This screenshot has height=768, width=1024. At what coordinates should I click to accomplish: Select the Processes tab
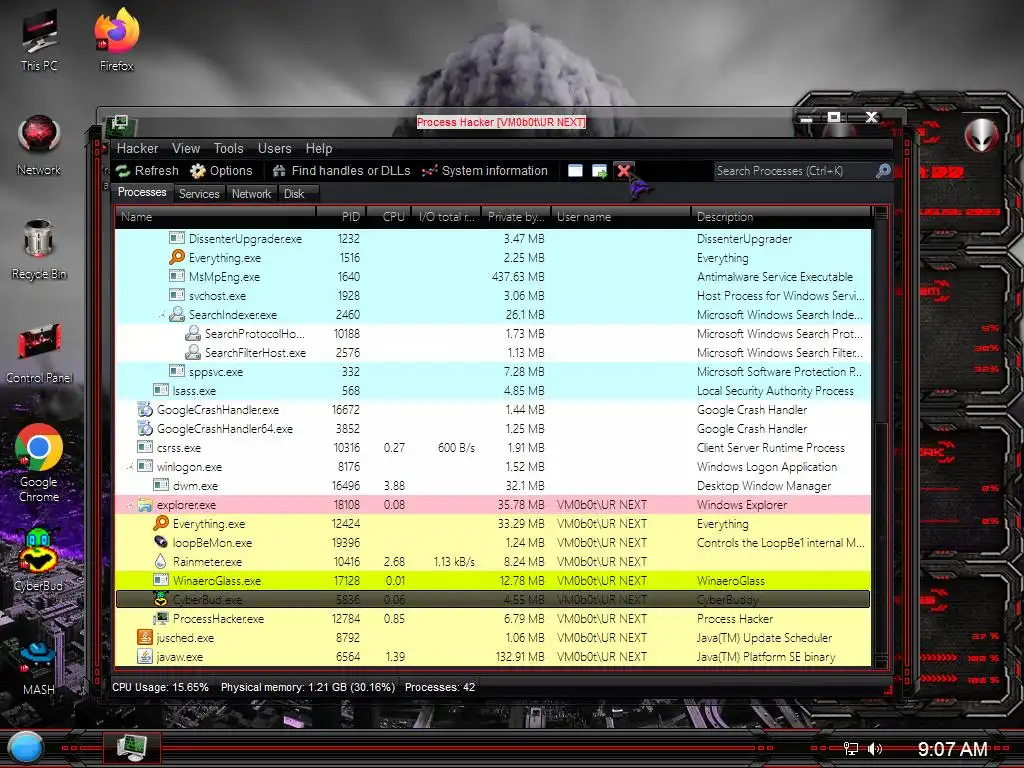[x=142, y=193]
